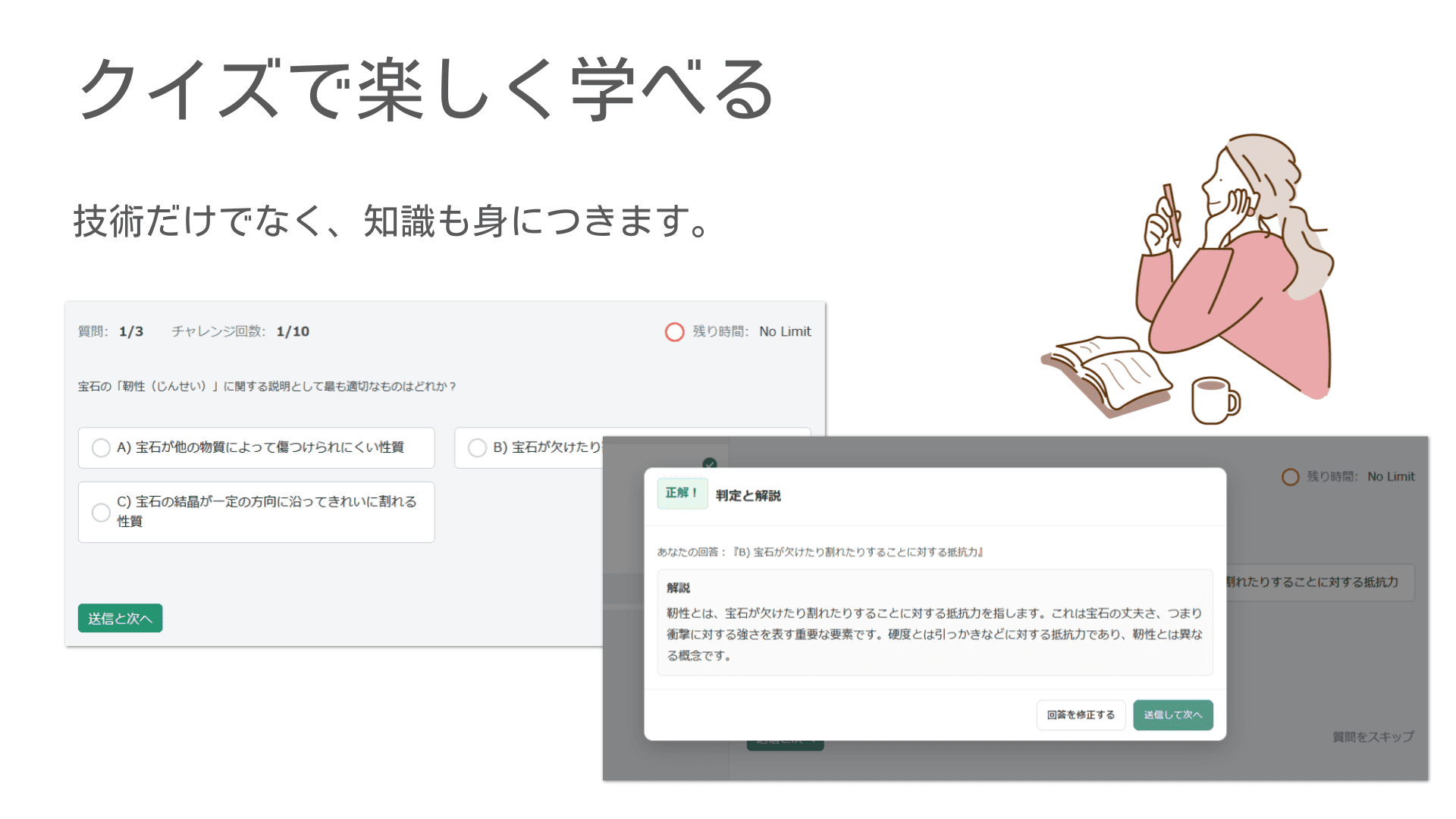1456x819 pixels.
Task: Click 送信して次へ in the dialog
Action: [1172, 715]
